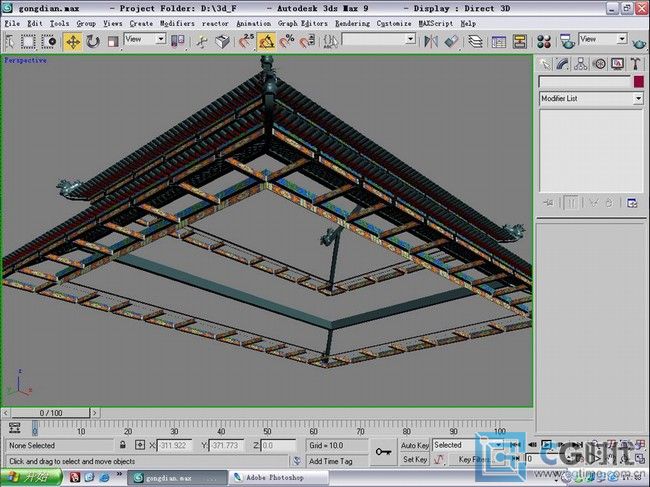This screenshot has width=650, height=487.
Task: Click the Perspective viewport label
Action: (x=25, y=61)
